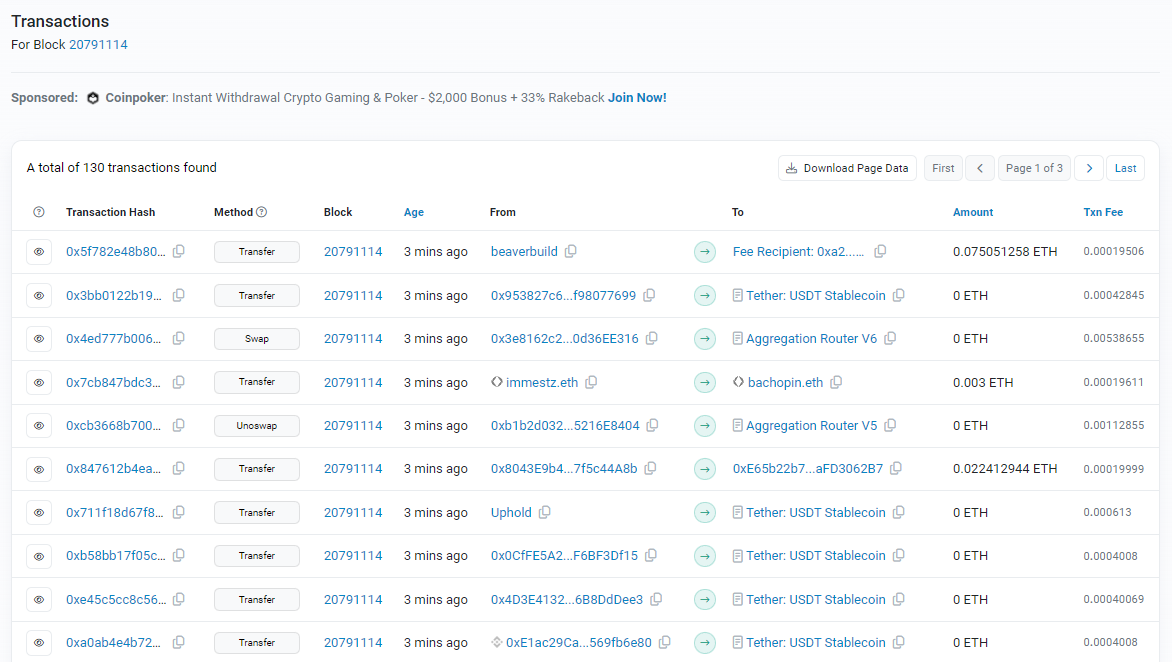Click help icon left of Transaction Hash header

point(39,212)
